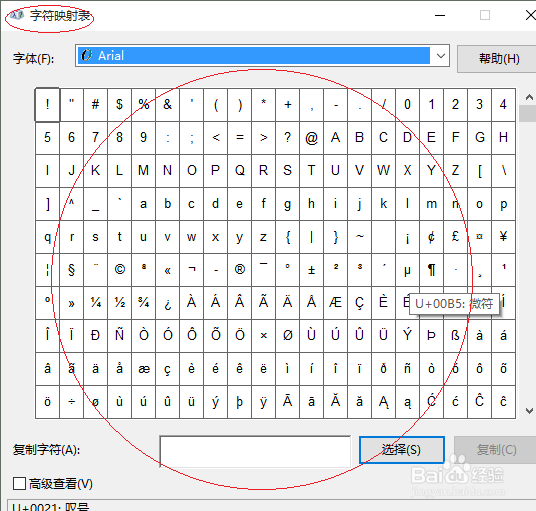536x511 pixels.
Task: Select the § section sign character
Action: pyautogui.click(x=71, y=270)
